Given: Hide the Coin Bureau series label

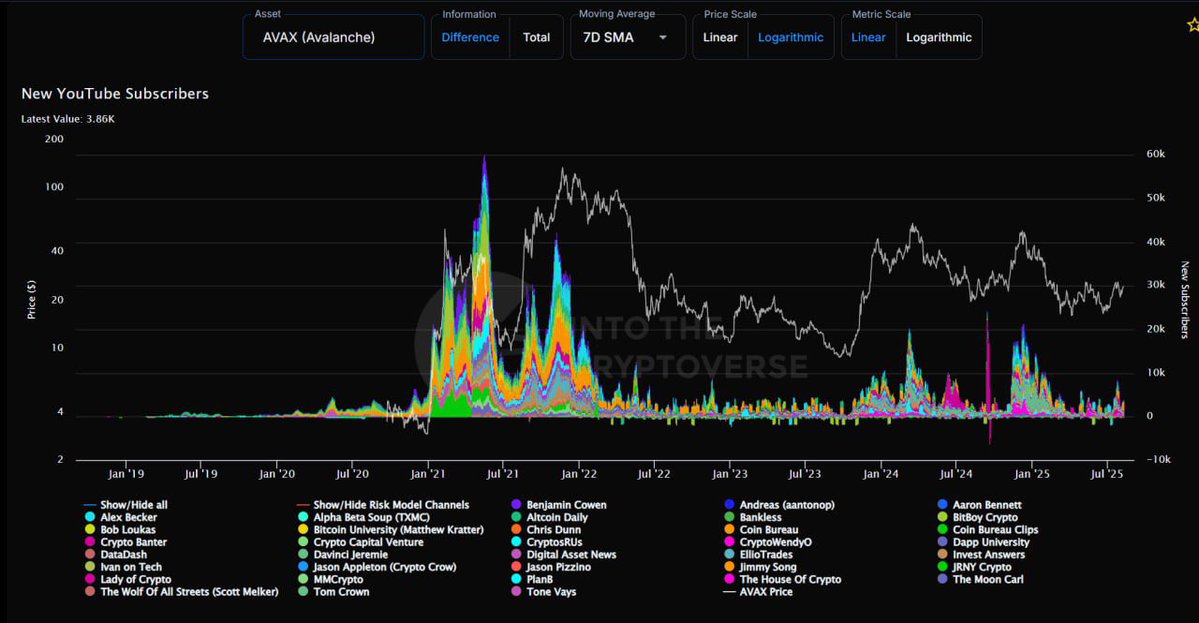Looking at the screenshot, I should coord(768,530).
